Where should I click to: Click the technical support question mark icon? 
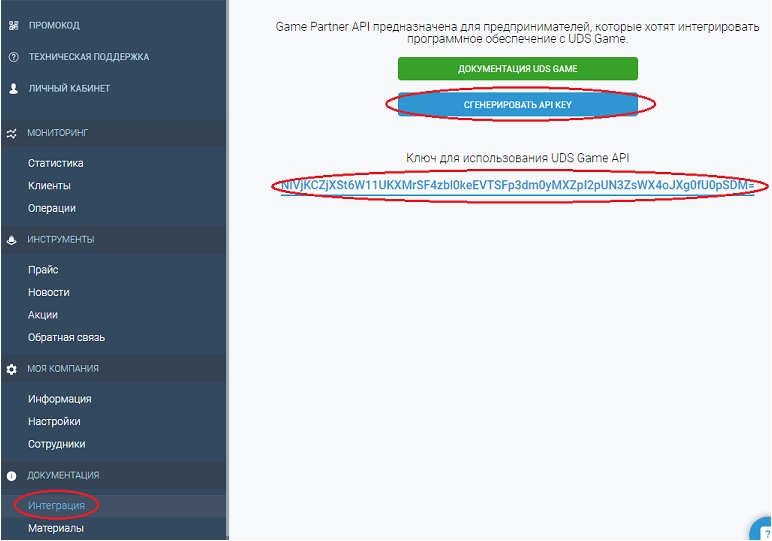coord(13,57)
